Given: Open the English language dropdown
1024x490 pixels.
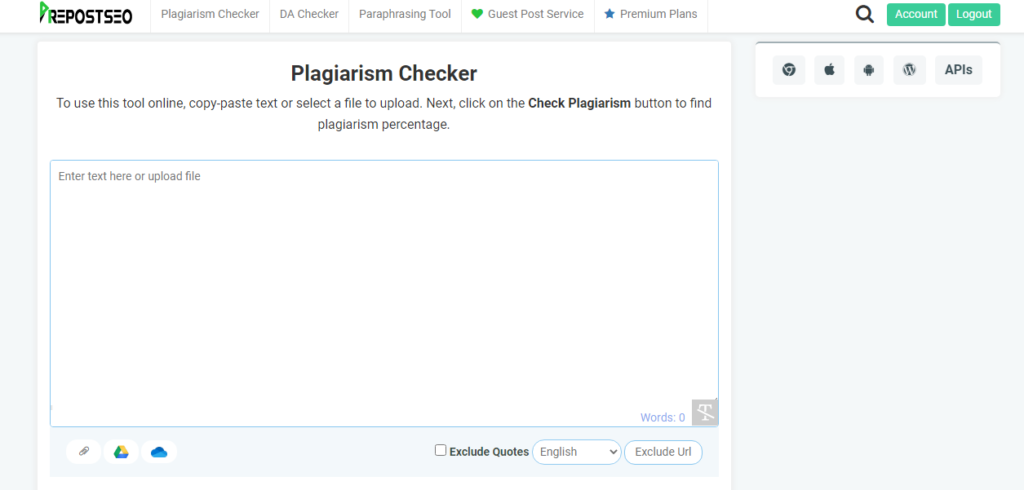Looking at the screenshot, I should [x=577, y=452].
